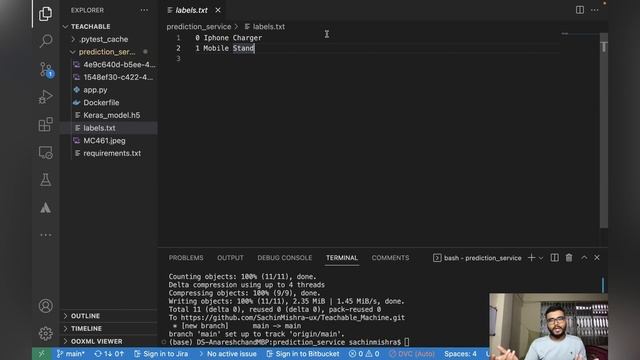
Task: Expand the .pytest_cache folder
Action: click(103, 39)
